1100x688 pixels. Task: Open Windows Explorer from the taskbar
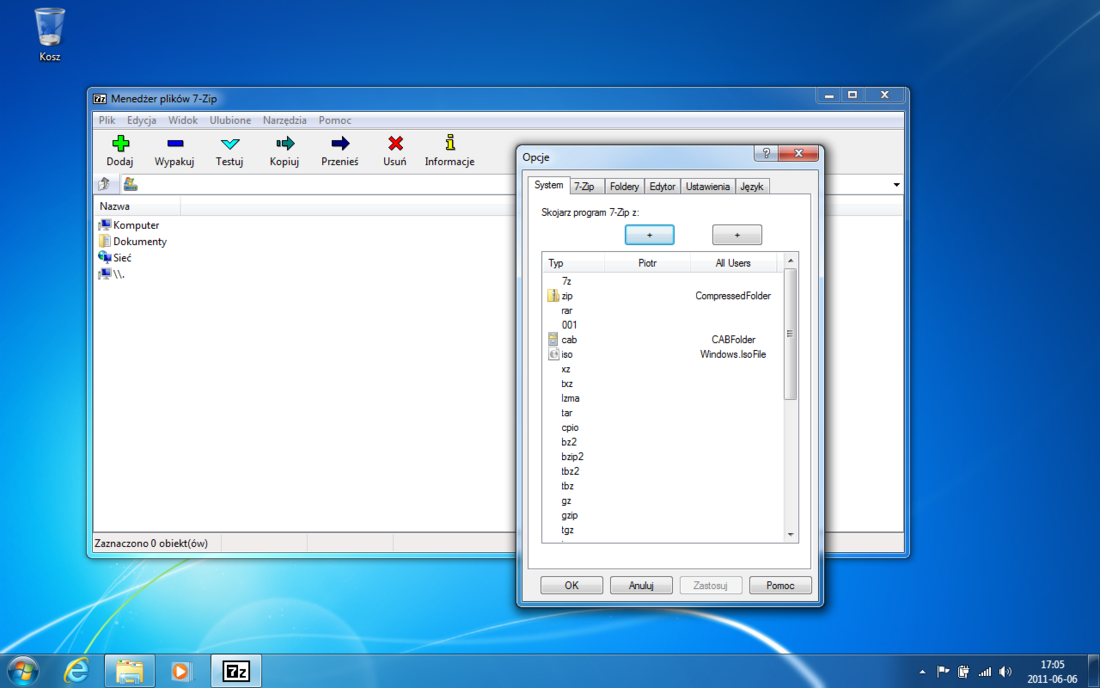[x=130, y=671]
